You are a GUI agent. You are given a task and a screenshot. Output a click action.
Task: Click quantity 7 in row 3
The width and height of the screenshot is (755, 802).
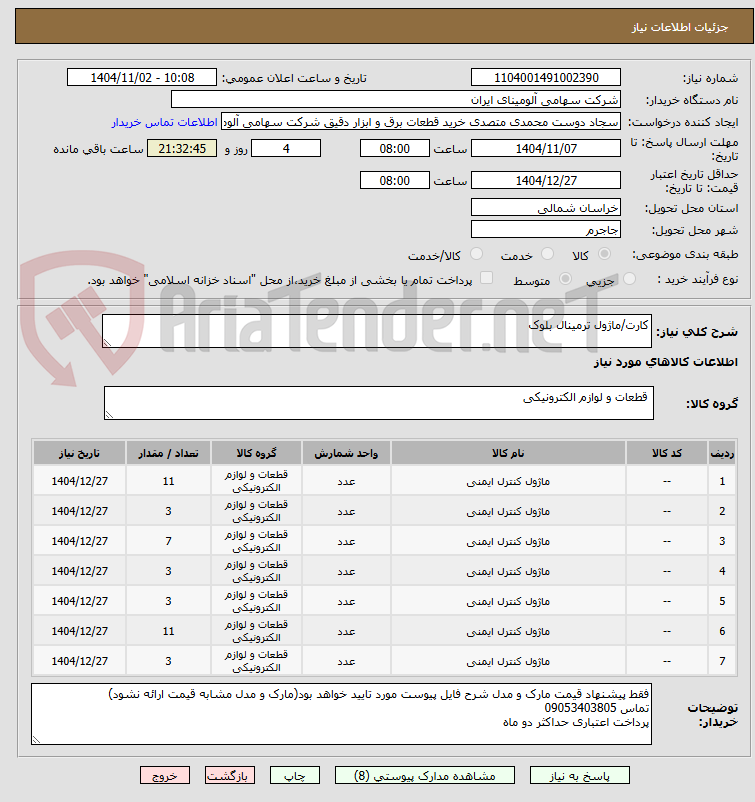(x=168, y=541)
